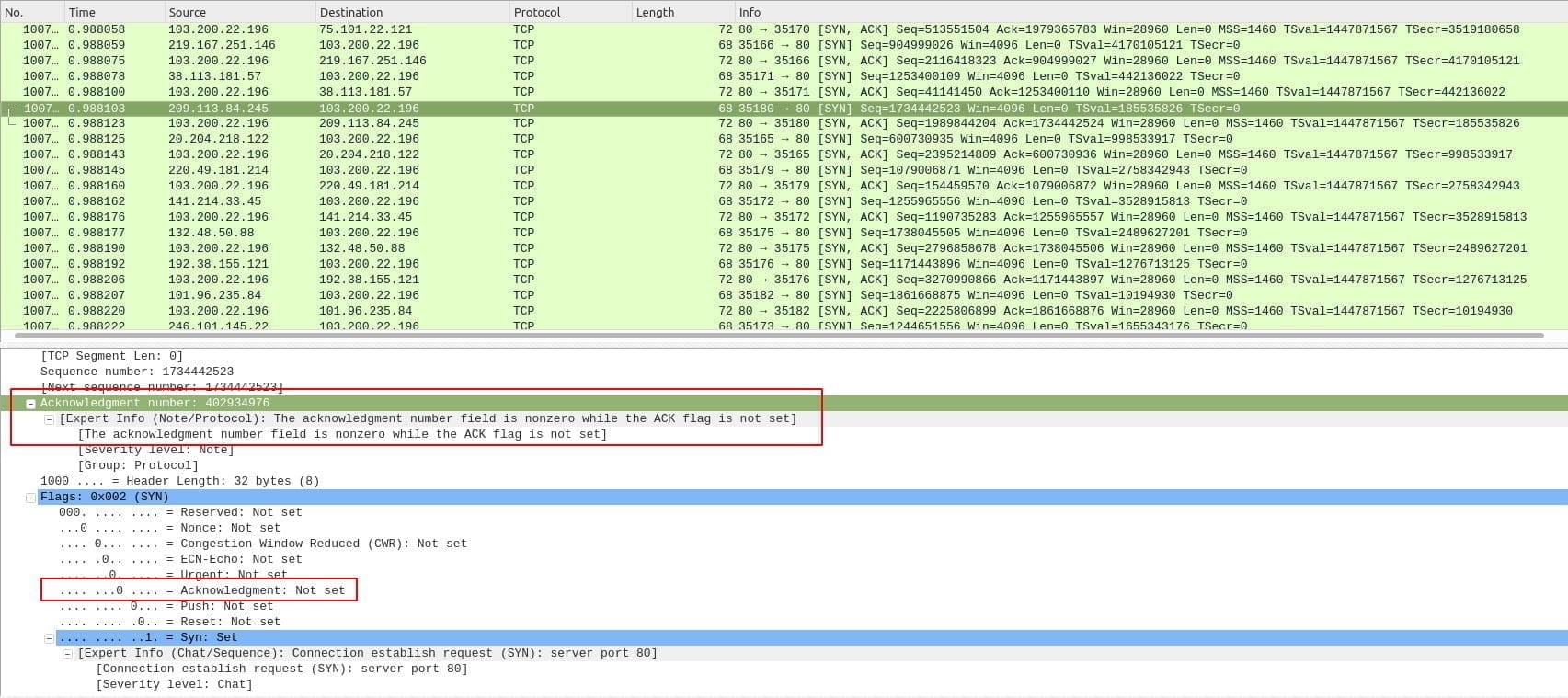1568x698 pixels.
Task: Click the Length column header
Action: pos(655,12)
